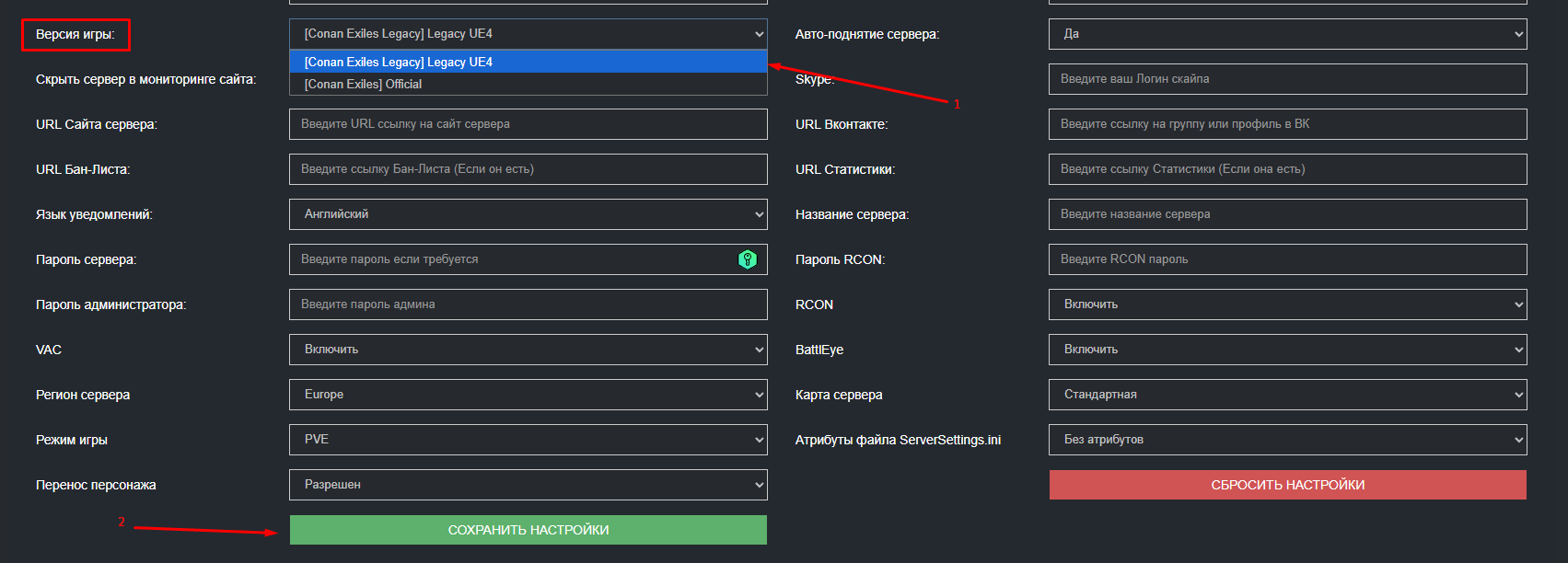Click the Название сервера input field
This screenshot has width=1568, height=563.
pos(1288,214)
